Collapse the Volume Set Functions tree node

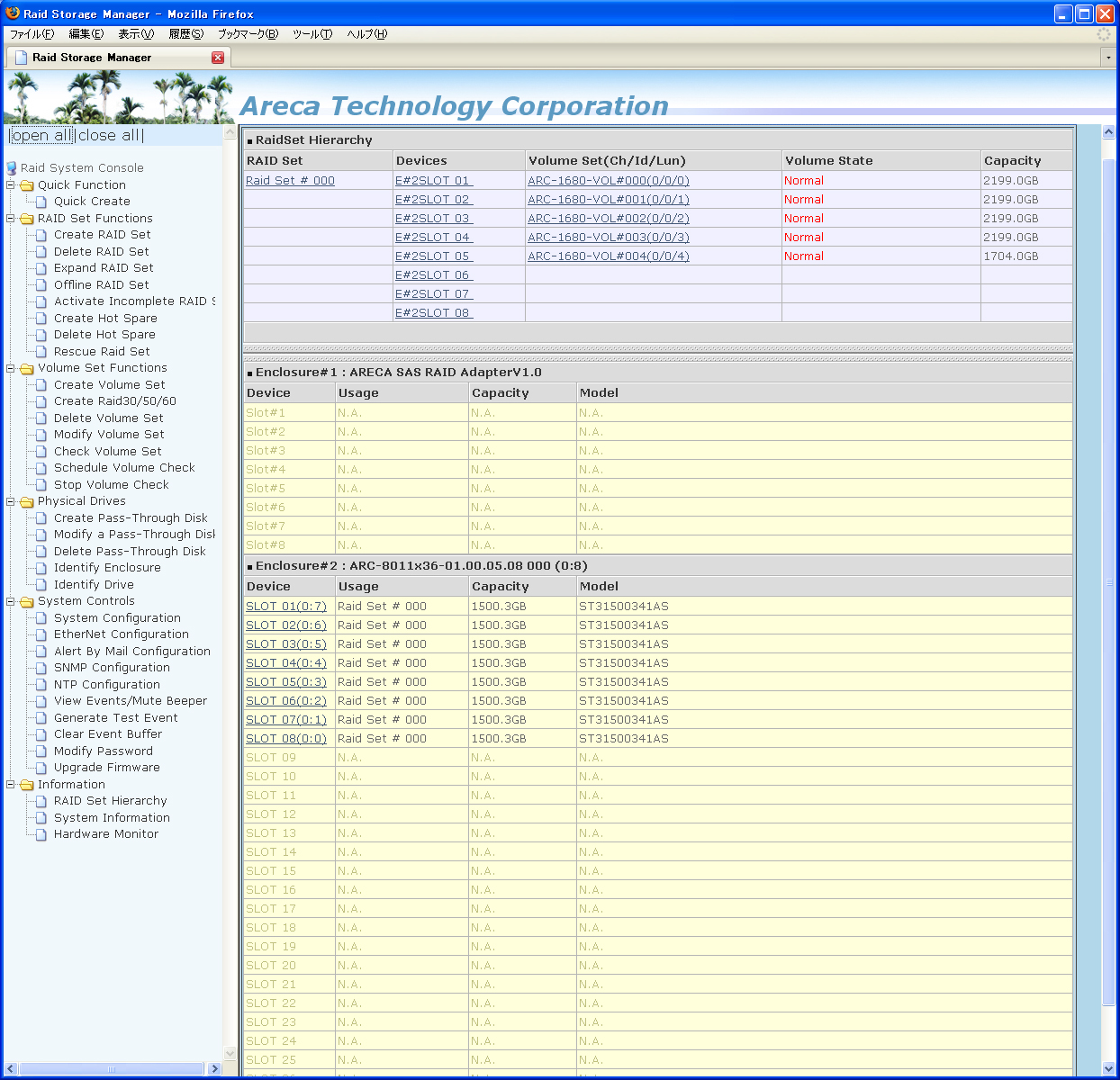[11, 368]
